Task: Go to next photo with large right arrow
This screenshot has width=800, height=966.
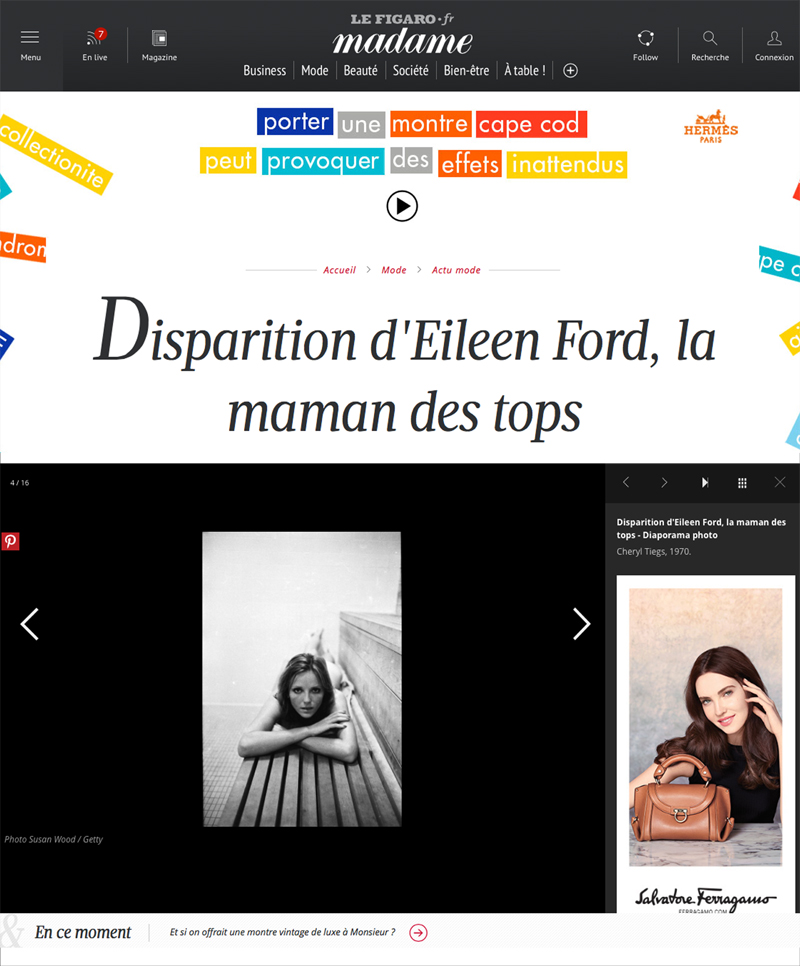Action: tap(581, 624)
